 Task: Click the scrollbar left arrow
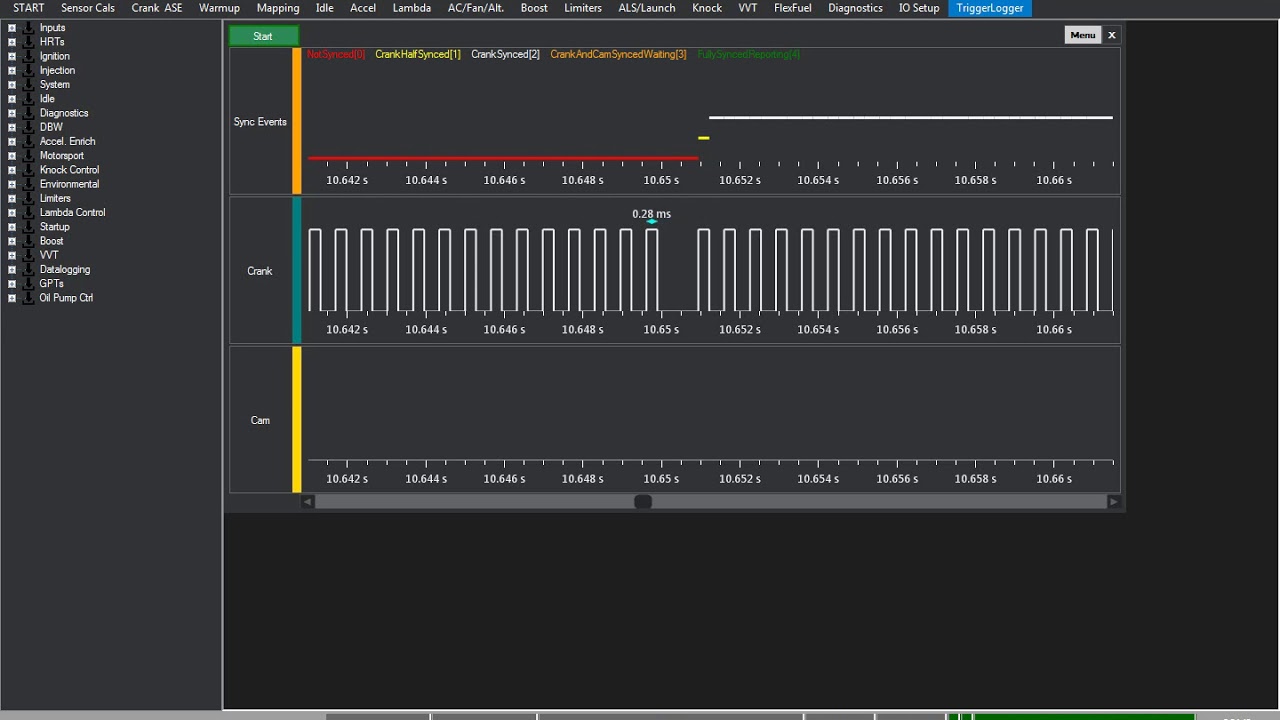tap(308, 502)
